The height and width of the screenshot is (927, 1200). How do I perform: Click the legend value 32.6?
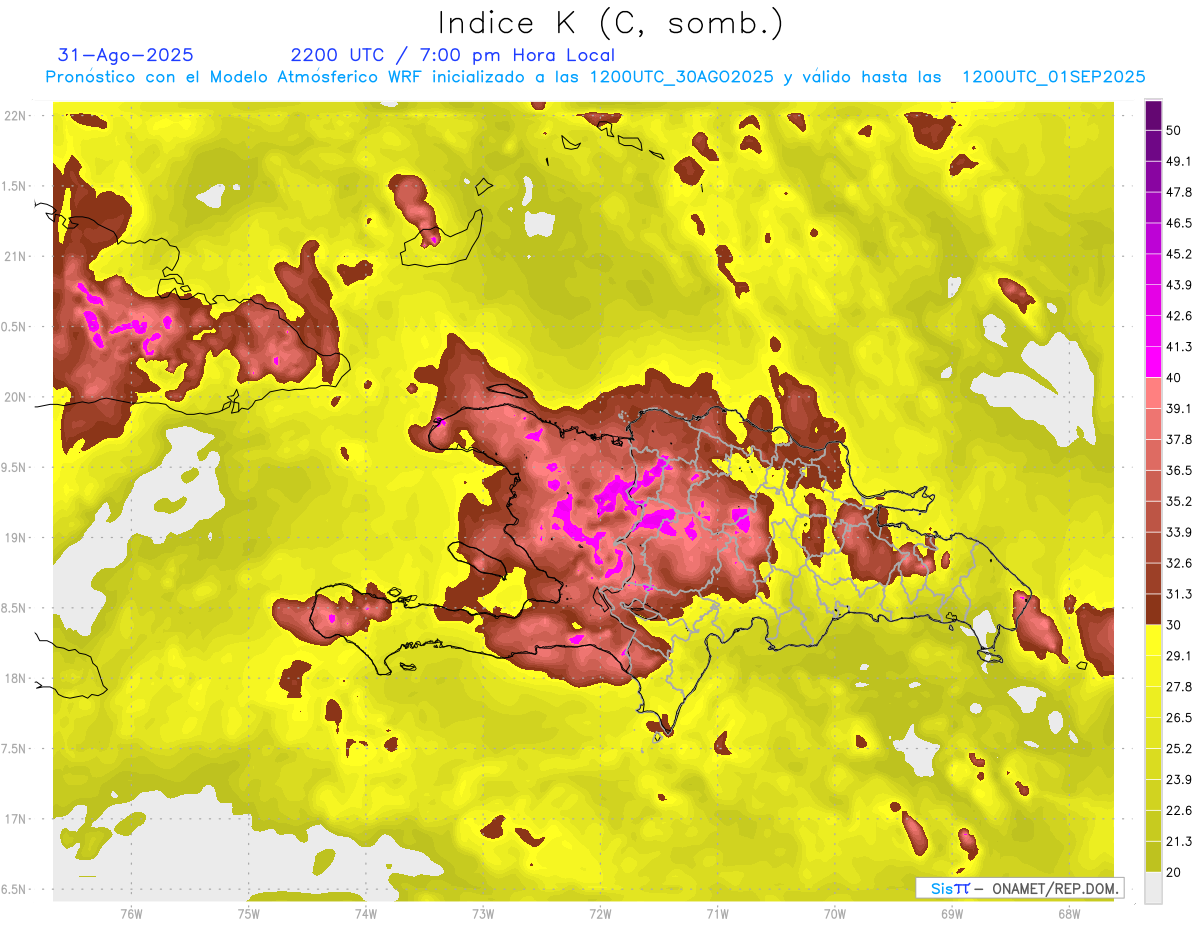tap(1179, 563)
